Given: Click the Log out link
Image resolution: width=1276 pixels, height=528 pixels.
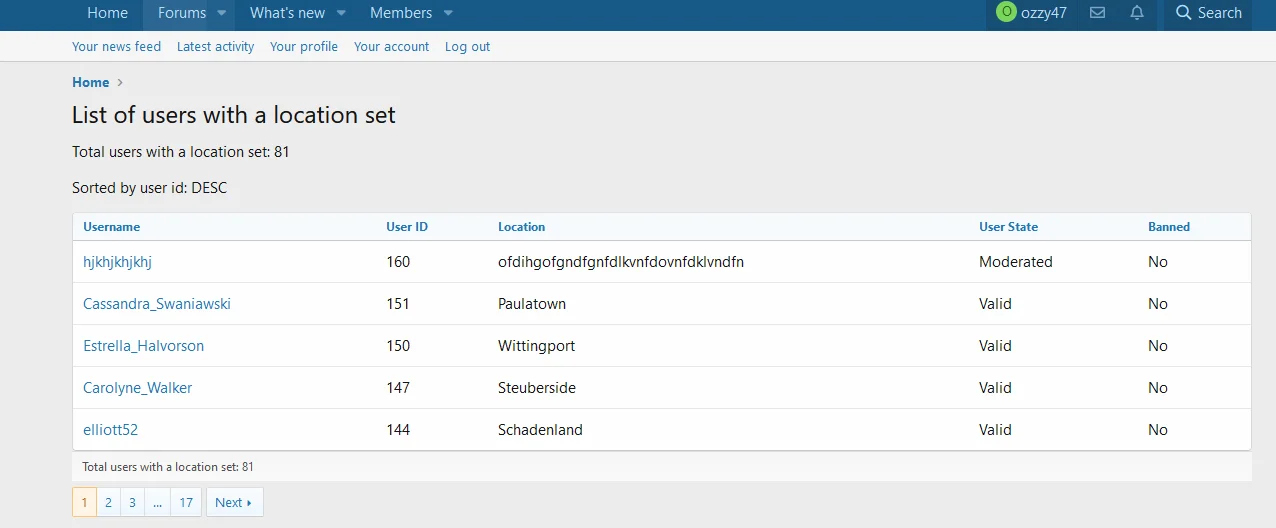Looking at the screenshot, I should [x=467, y=47].
